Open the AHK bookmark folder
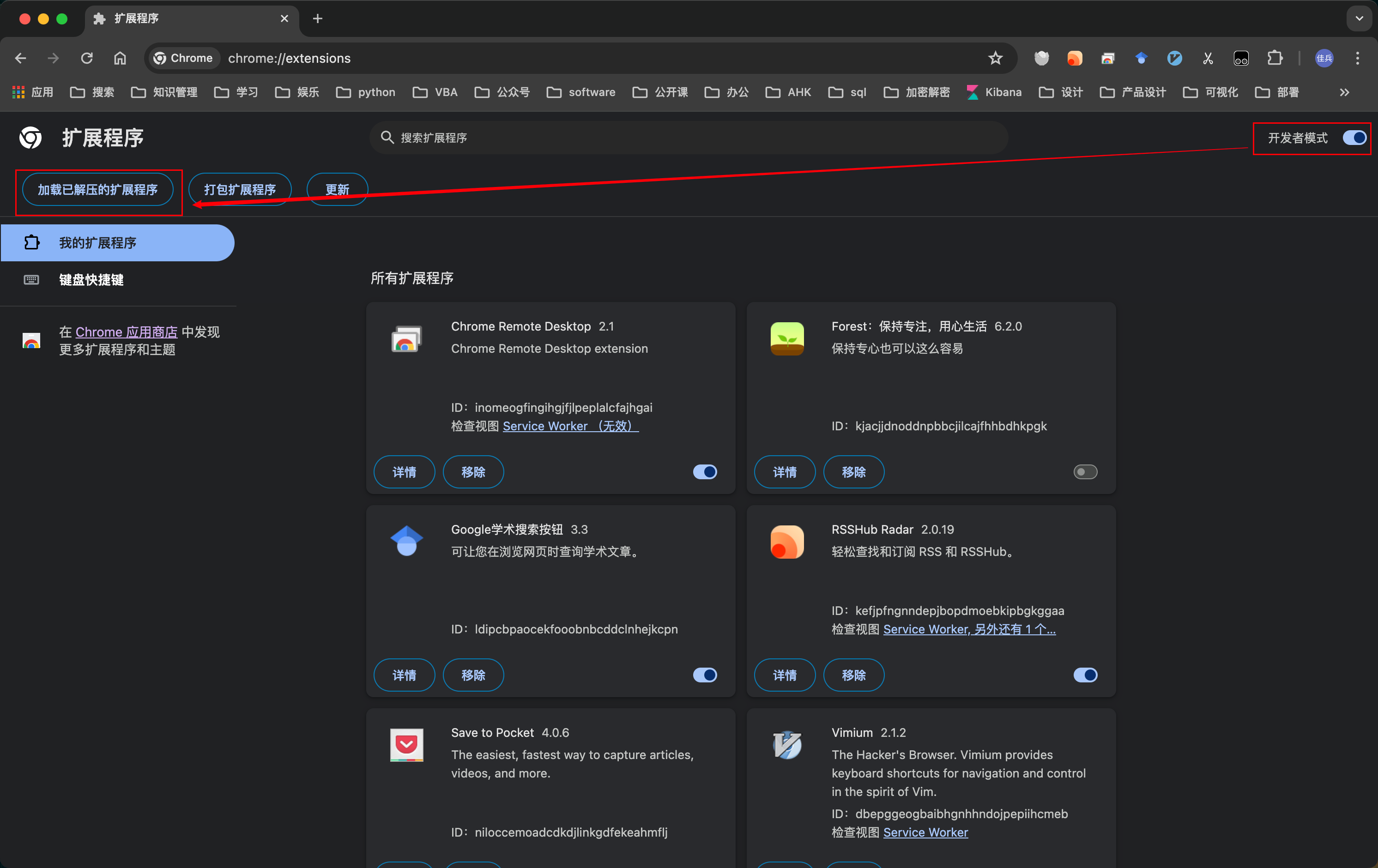This screenshot has width=1378, height=868. (788, 92)
